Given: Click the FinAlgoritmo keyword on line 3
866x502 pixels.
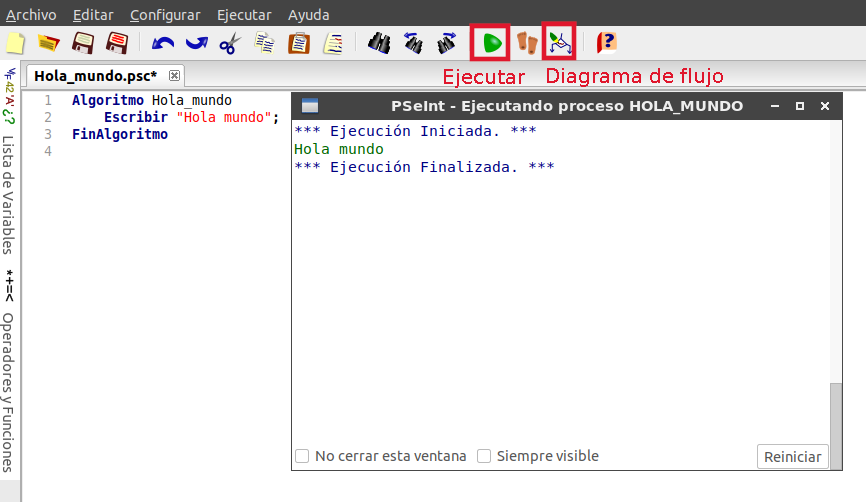Looking at the screenshot, I should coord(120,134).
